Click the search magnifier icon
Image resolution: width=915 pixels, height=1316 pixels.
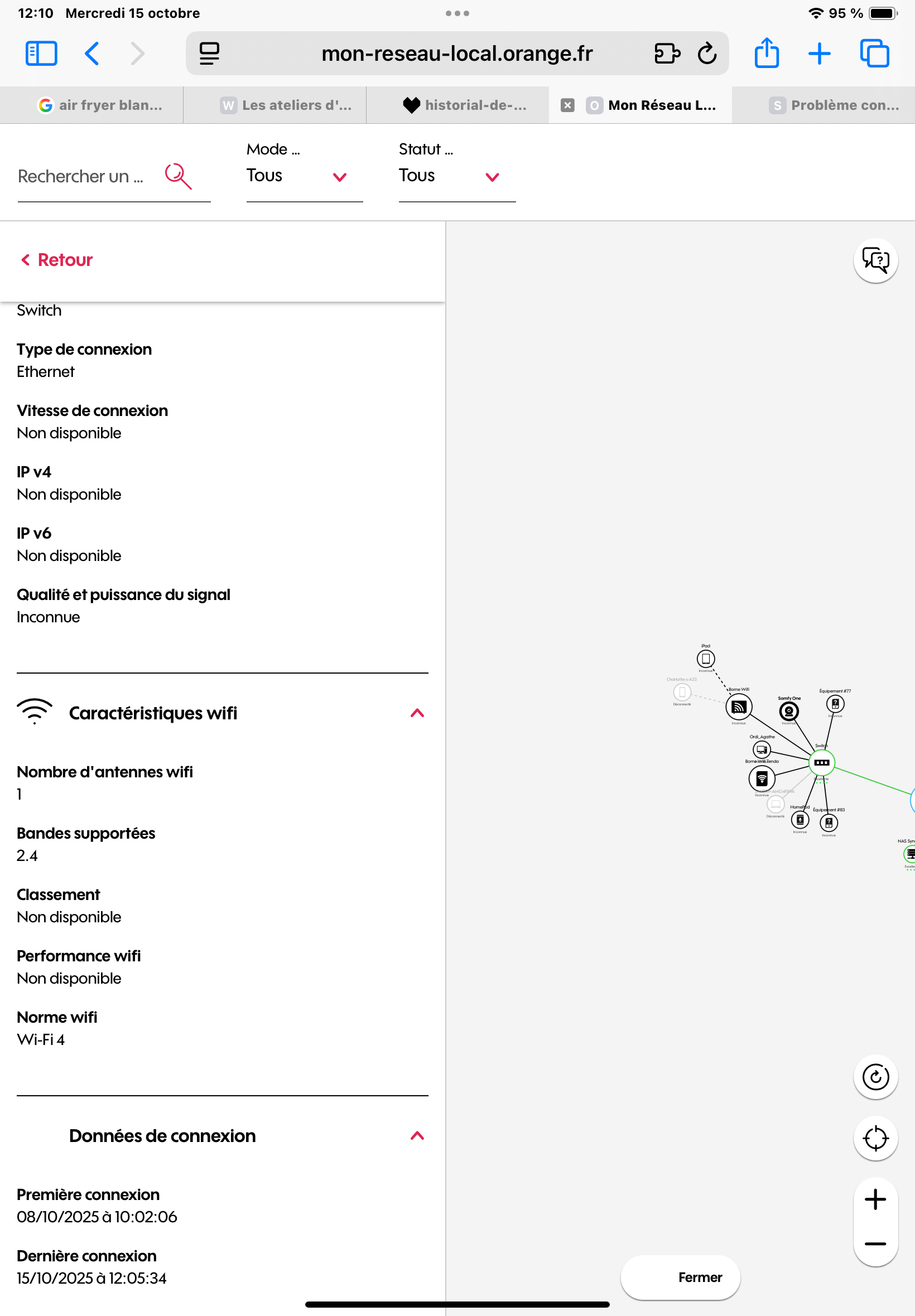(178, 176)
